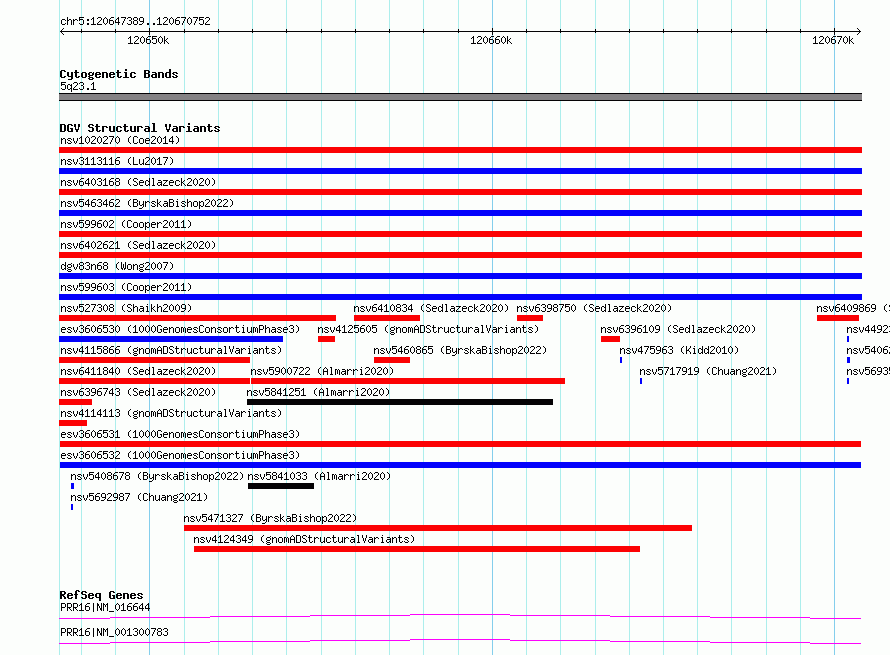Click the nsv527308 (Shaikh2009) label
The width and height of the screenshot is (890, 655).
(126, 308)
